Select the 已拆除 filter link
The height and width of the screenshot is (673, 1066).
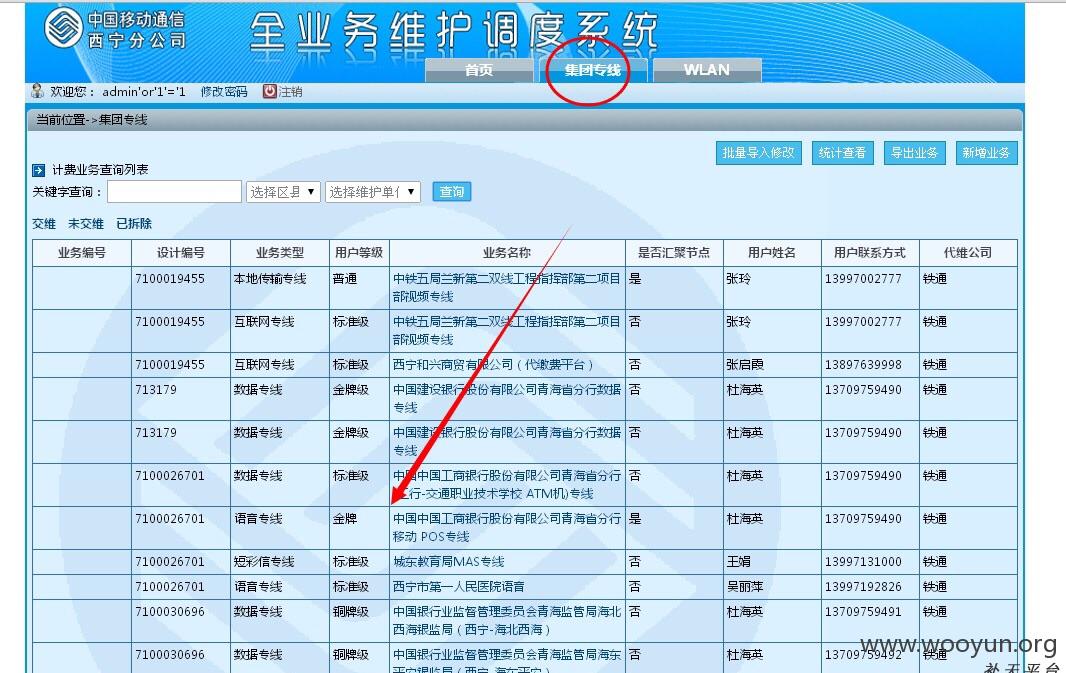(134, 224)
